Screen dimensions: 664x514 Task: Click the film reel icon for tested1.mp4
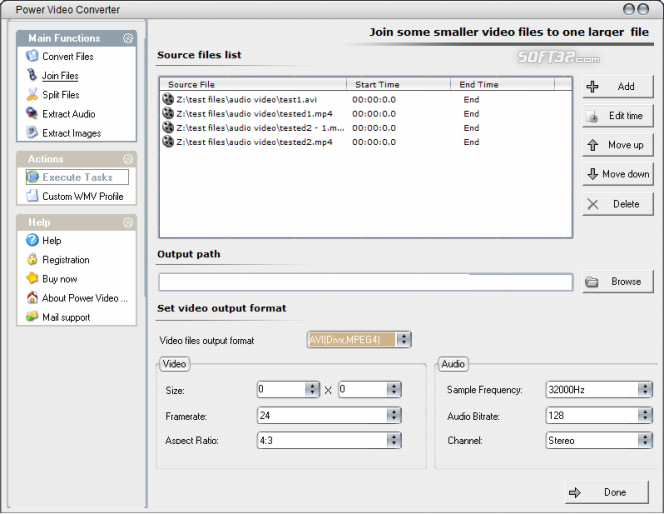[168, 113]
